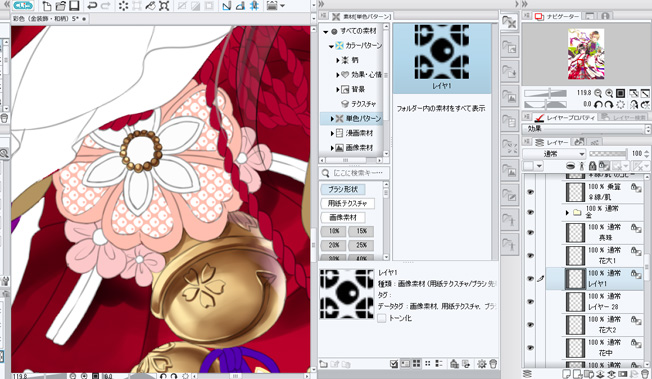This screenshot has width=652, height=379.
Task: Toggle snap to special ruler icon
Action: coord(240,6)
